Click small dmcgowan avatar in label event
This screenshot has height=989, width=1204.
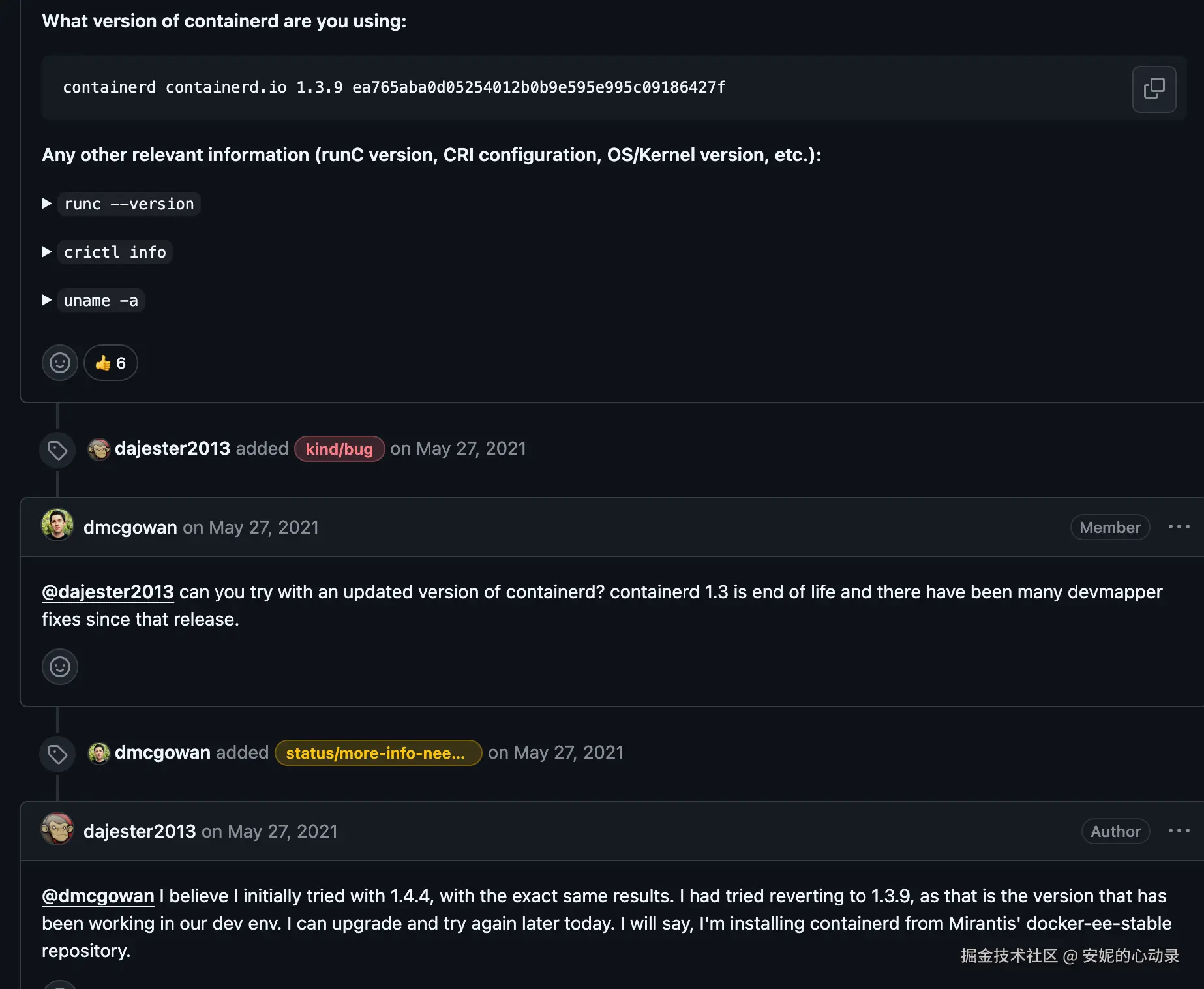(98, 753)
